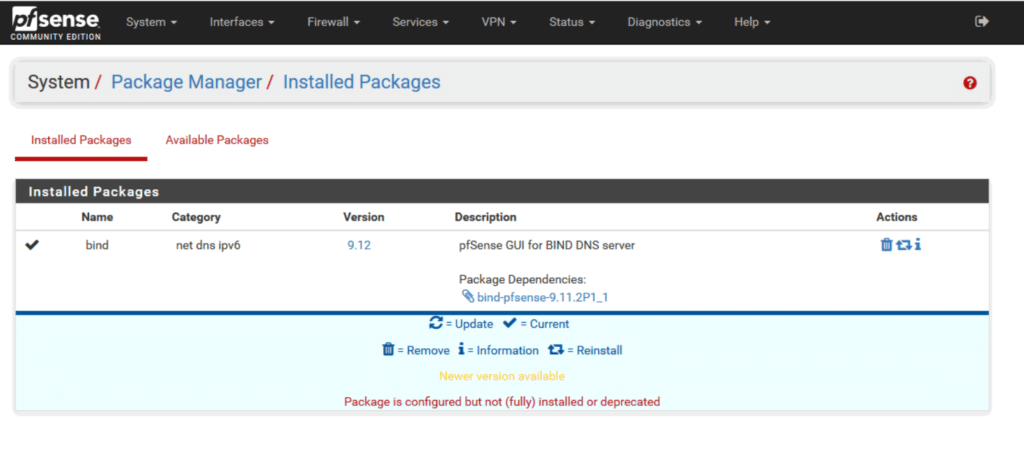Image resolution: width=1024 pixels, height=463 pixels.
Task: Click the Update legend refresh icon
Action: click(x=436, y=323)
